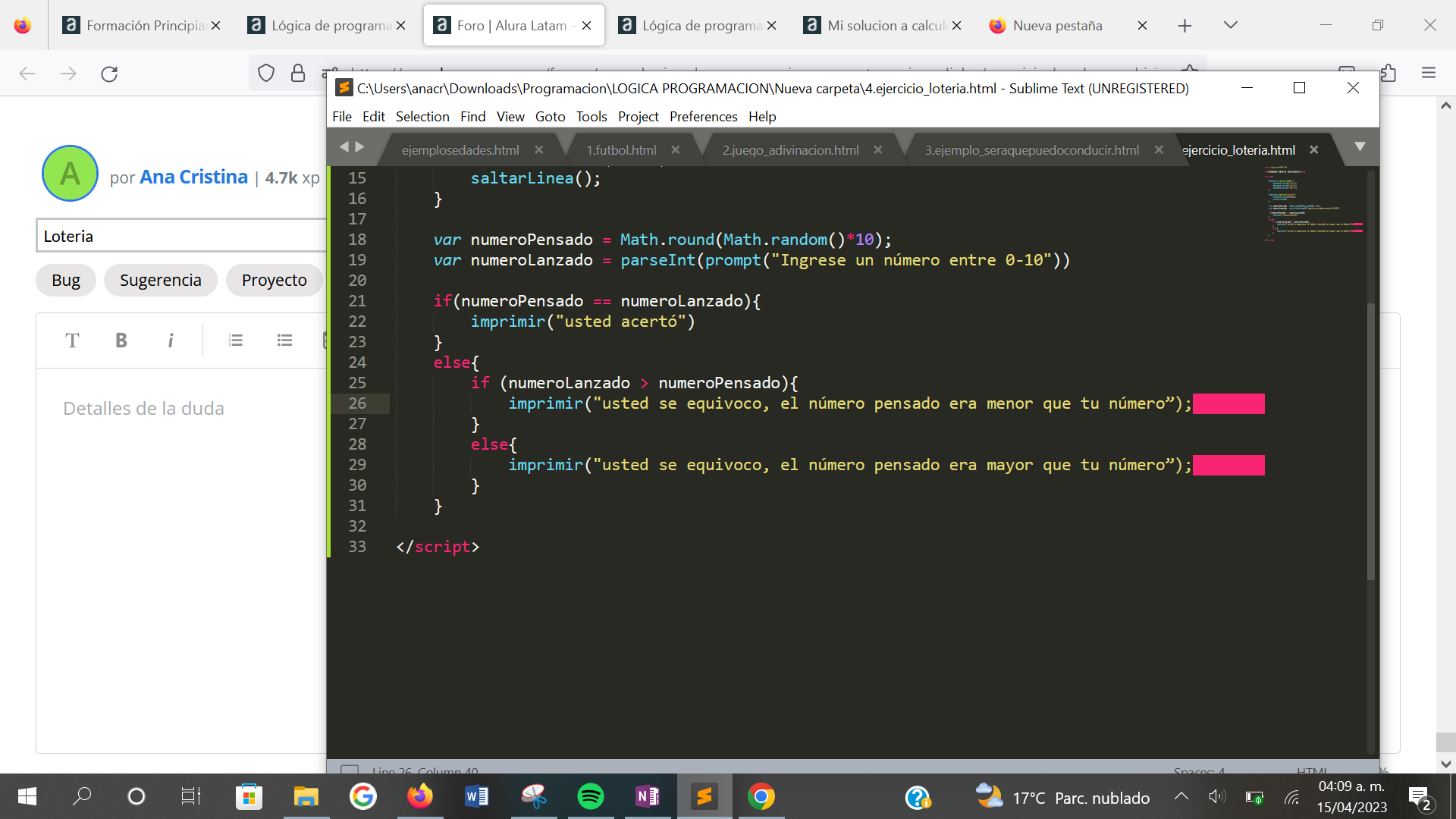The image size is (1456, 819).
Task: Close the ejemplosedades.html tab
Action: tap(539, 150)
